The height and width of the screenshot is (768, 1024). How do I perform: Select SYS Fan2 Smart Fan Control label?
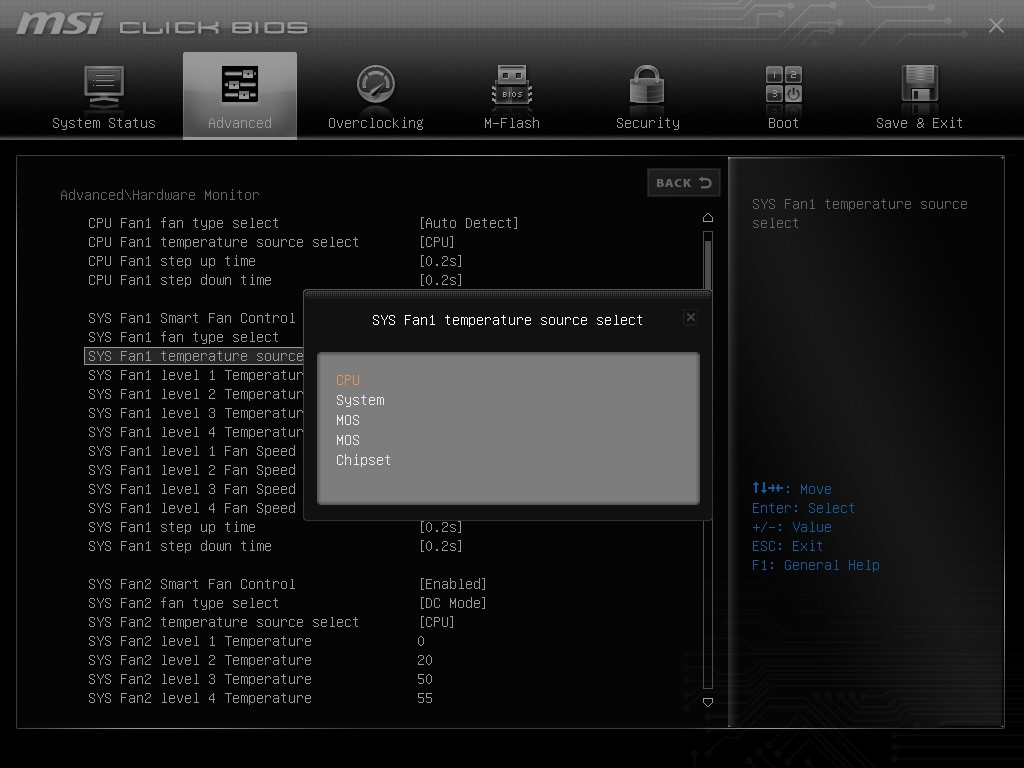pos(192,584)
